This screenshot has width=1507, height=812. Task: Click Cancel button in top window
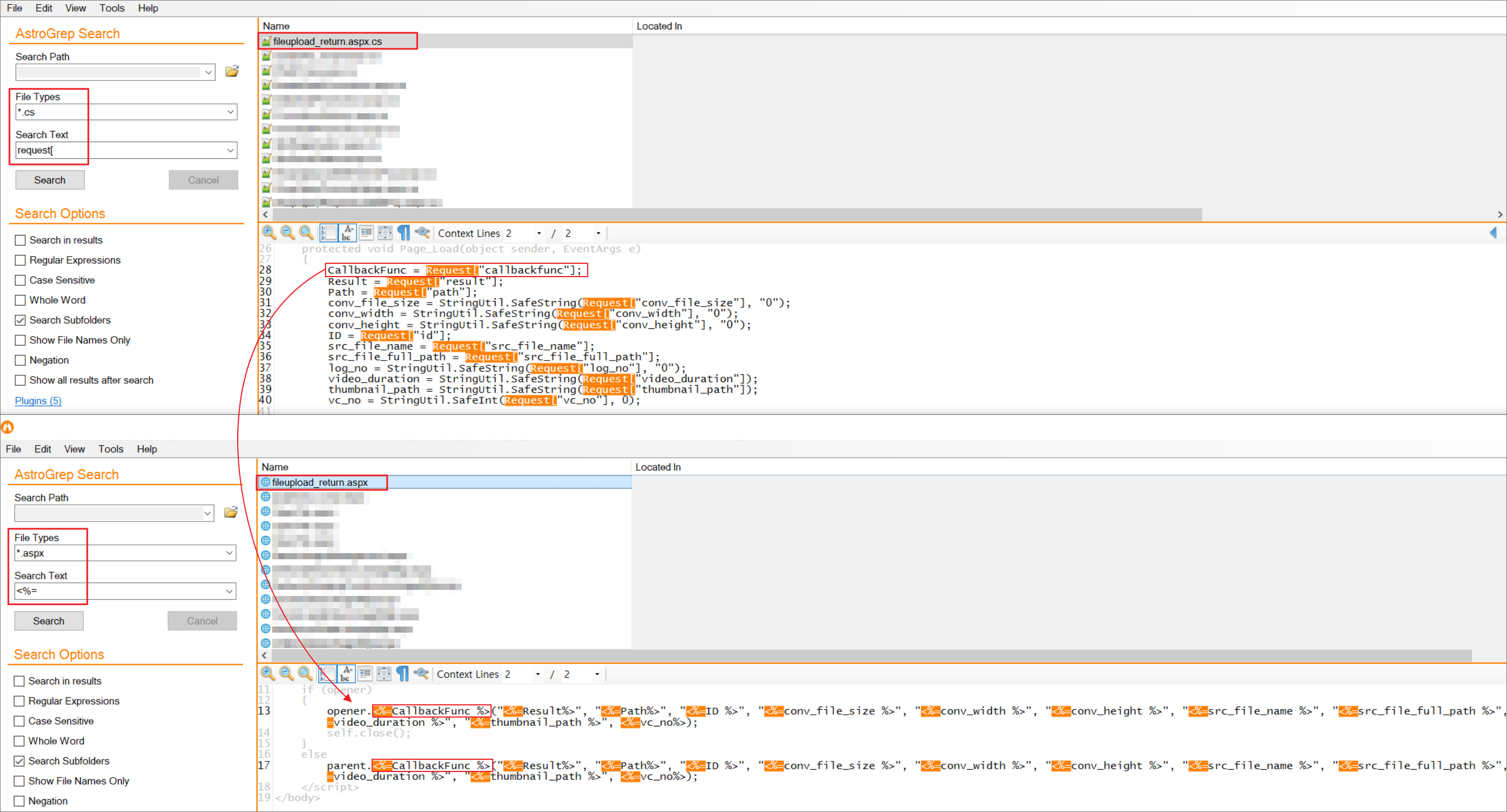click(x=203, y=179)
